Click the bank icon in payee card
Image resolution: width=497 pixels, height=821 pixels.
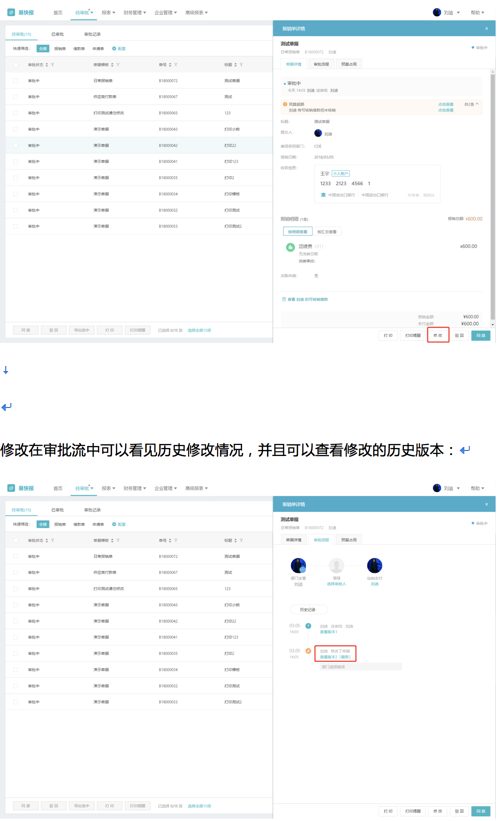point(323,195)
